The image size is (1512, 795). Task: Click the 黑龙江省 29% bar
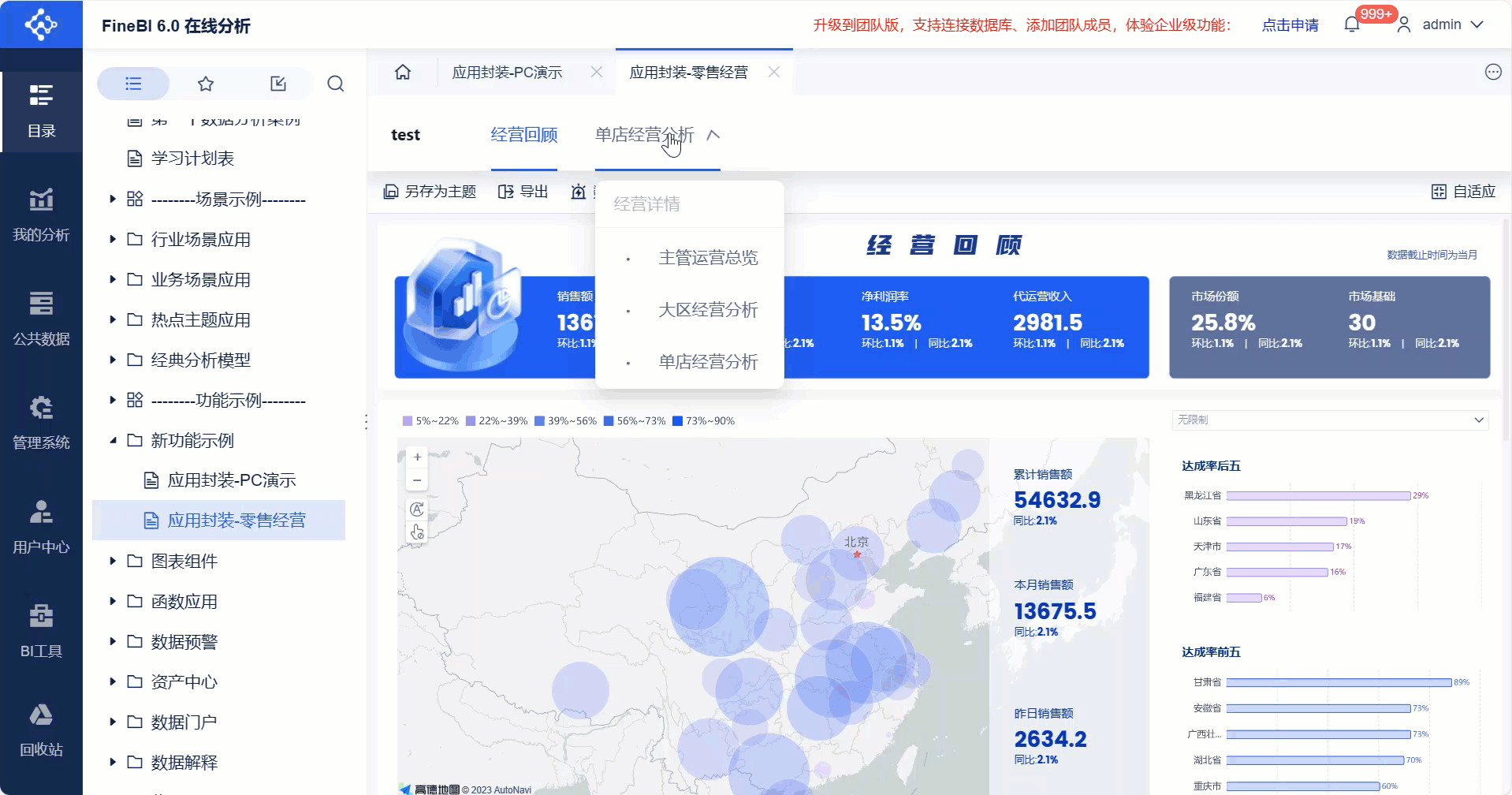1318,496
